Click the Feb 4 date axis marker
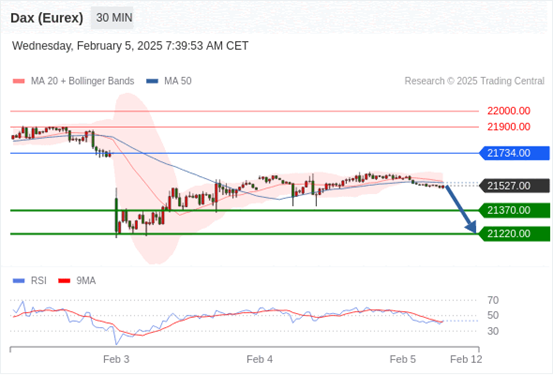Screen dimensions: 553x375 (x=260, y=359)
